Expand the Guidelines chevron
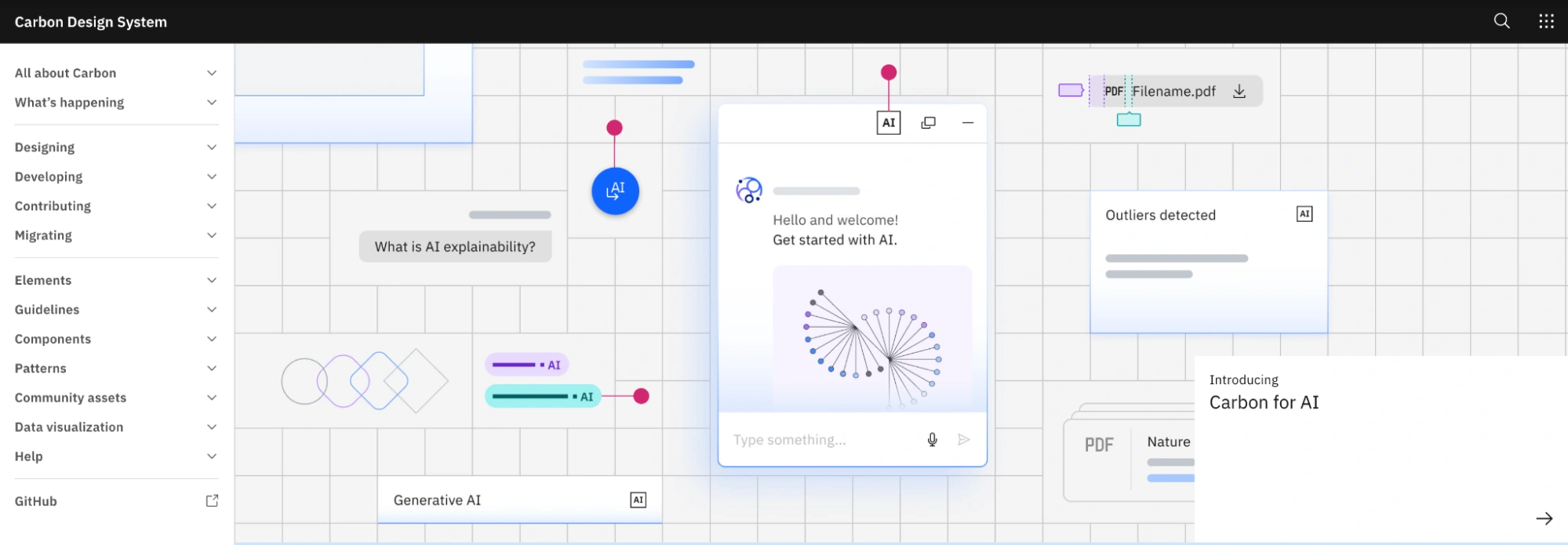Viewport: 1568px width, 545px height. click(212, 310)
